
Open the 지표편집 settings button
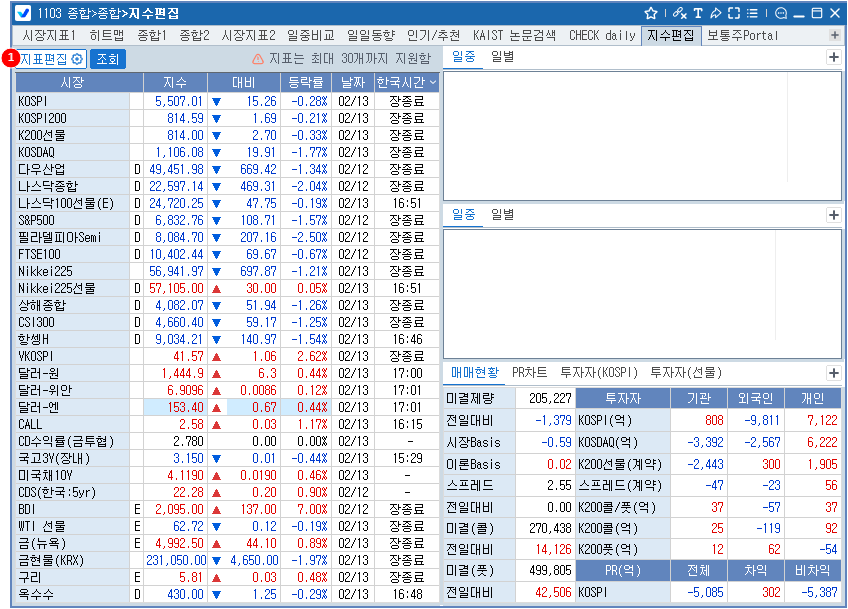point(52,59)
